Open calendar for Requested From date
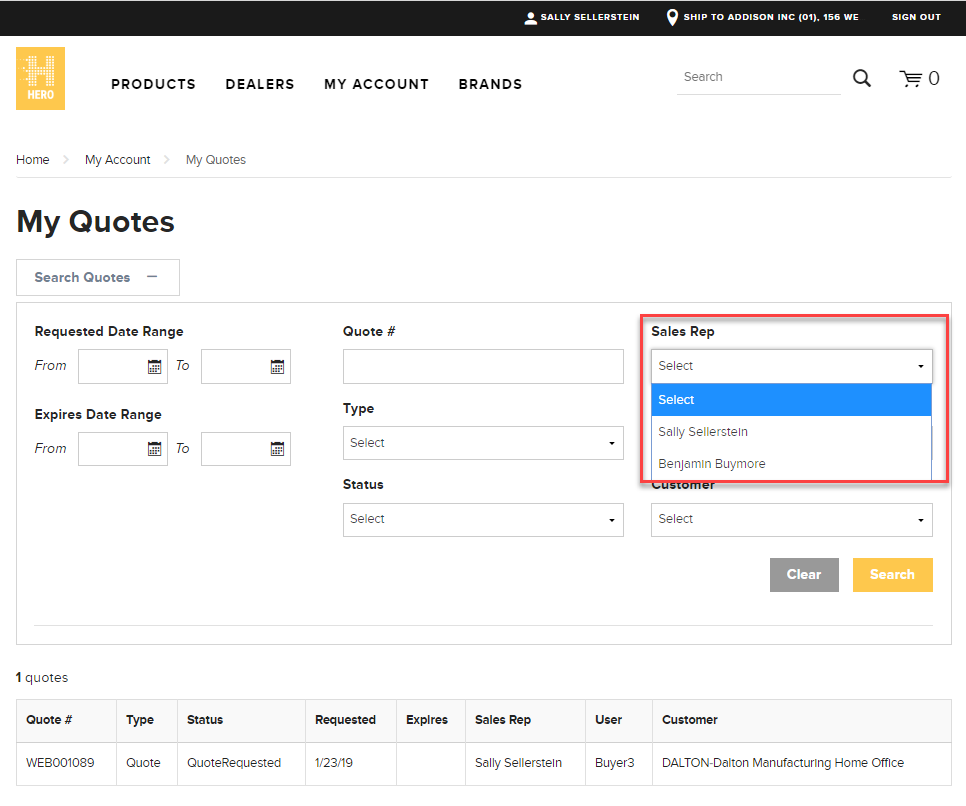The width and height of the screenshot is (966, 806). click(x=154, y=367)
